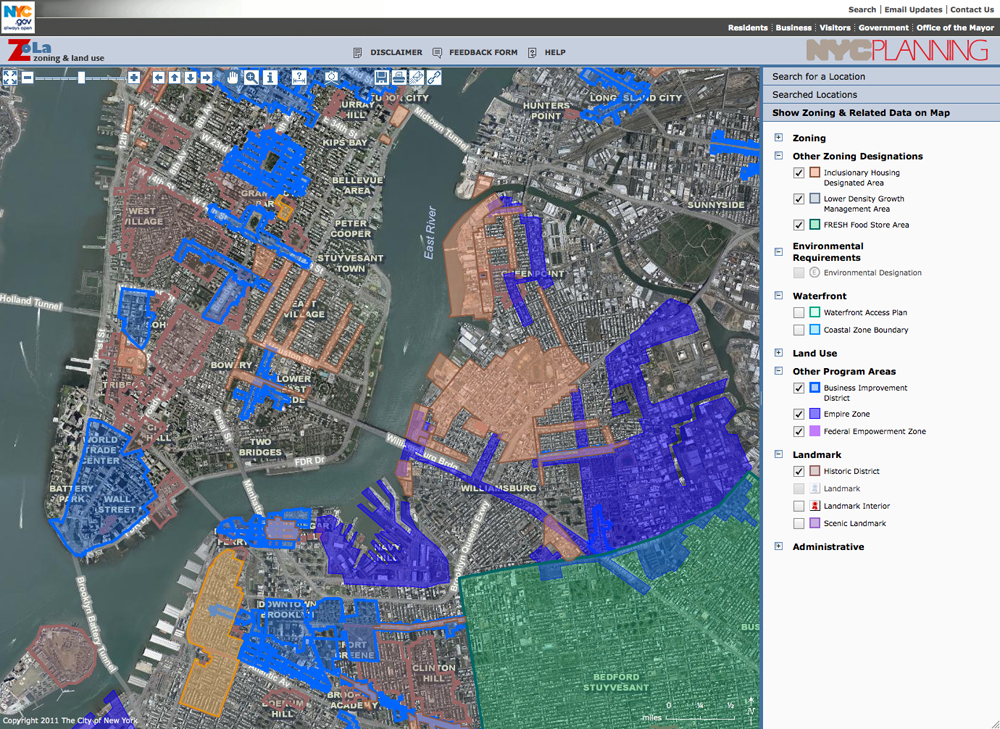Open the Feedback Form link
Viewport: 1000px width, 729px height.
click(483, 52)
